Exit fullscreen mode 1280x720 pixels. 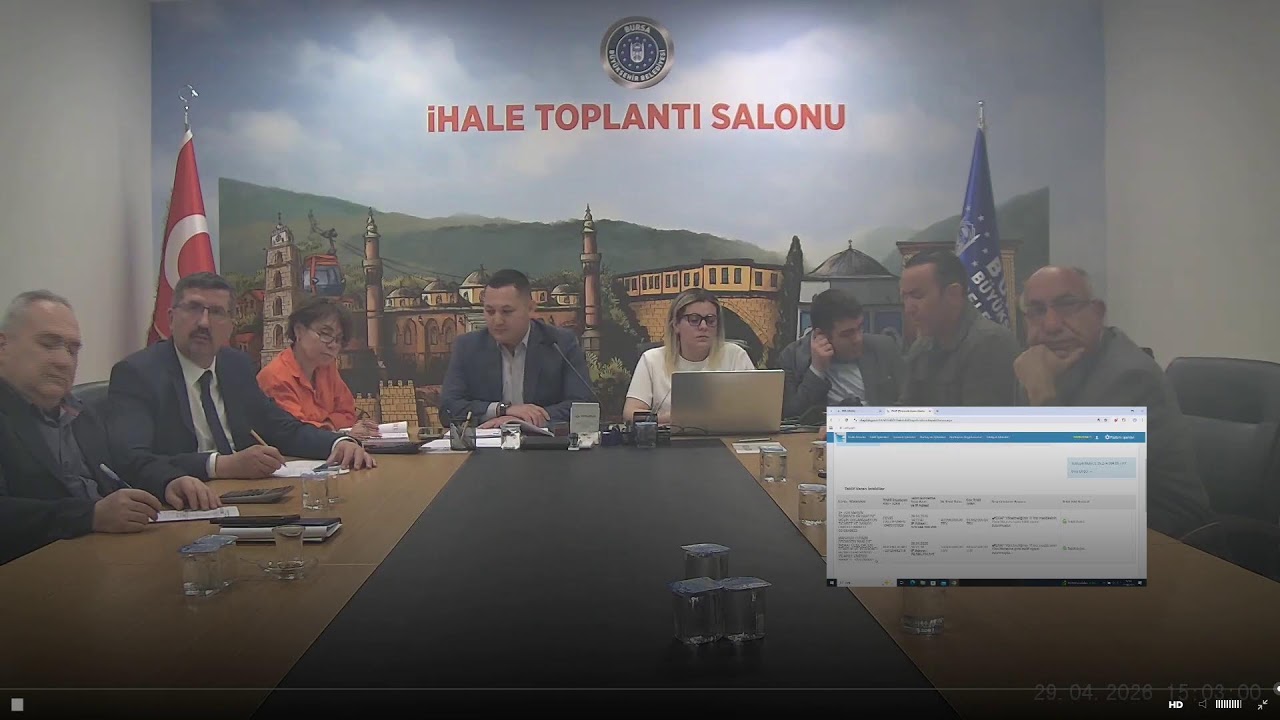coord(1263,704)
